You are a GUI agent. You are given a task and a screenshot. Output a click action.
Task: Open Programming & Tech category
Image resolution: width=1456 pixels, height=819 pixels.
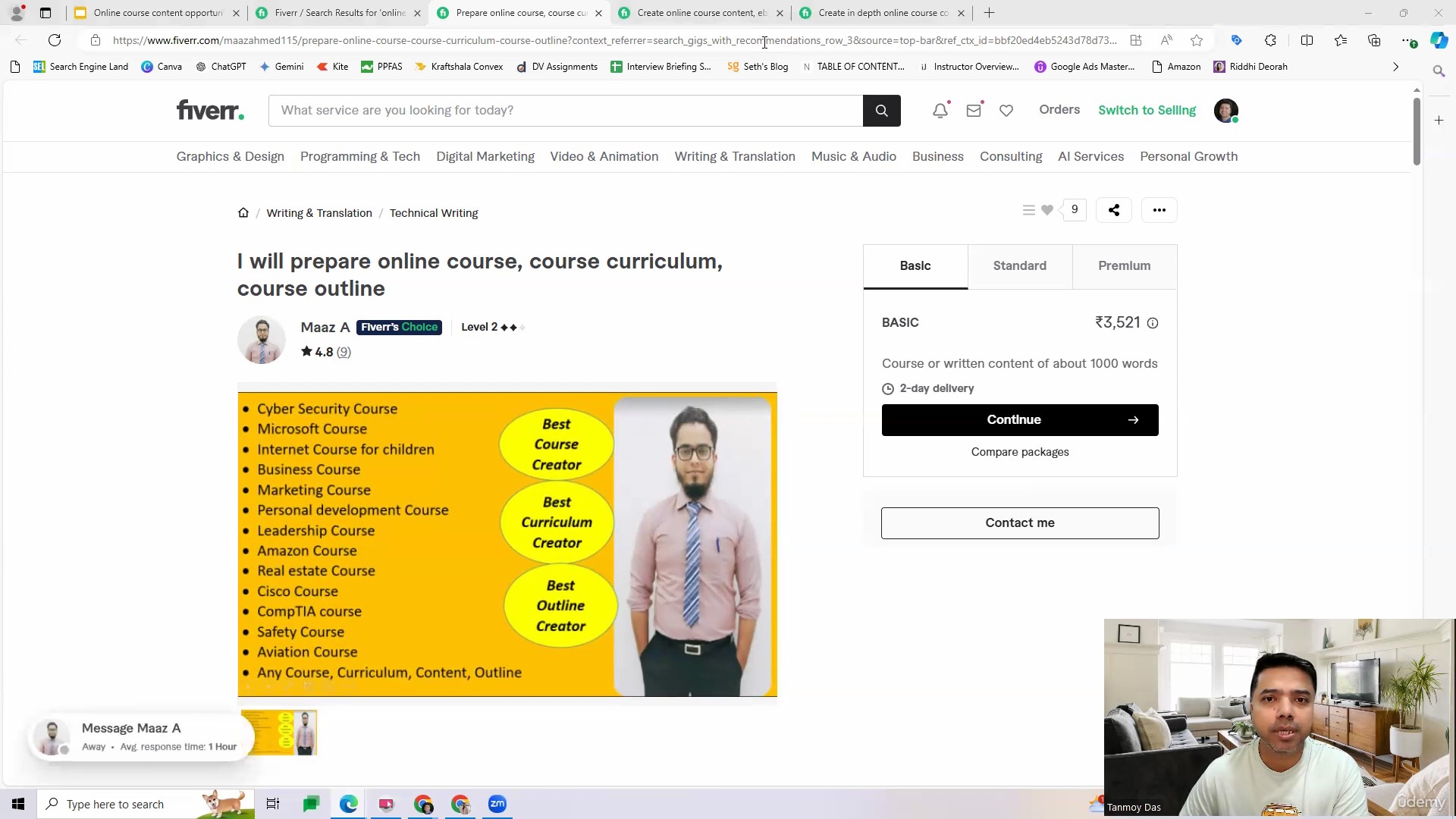(360, 157)
